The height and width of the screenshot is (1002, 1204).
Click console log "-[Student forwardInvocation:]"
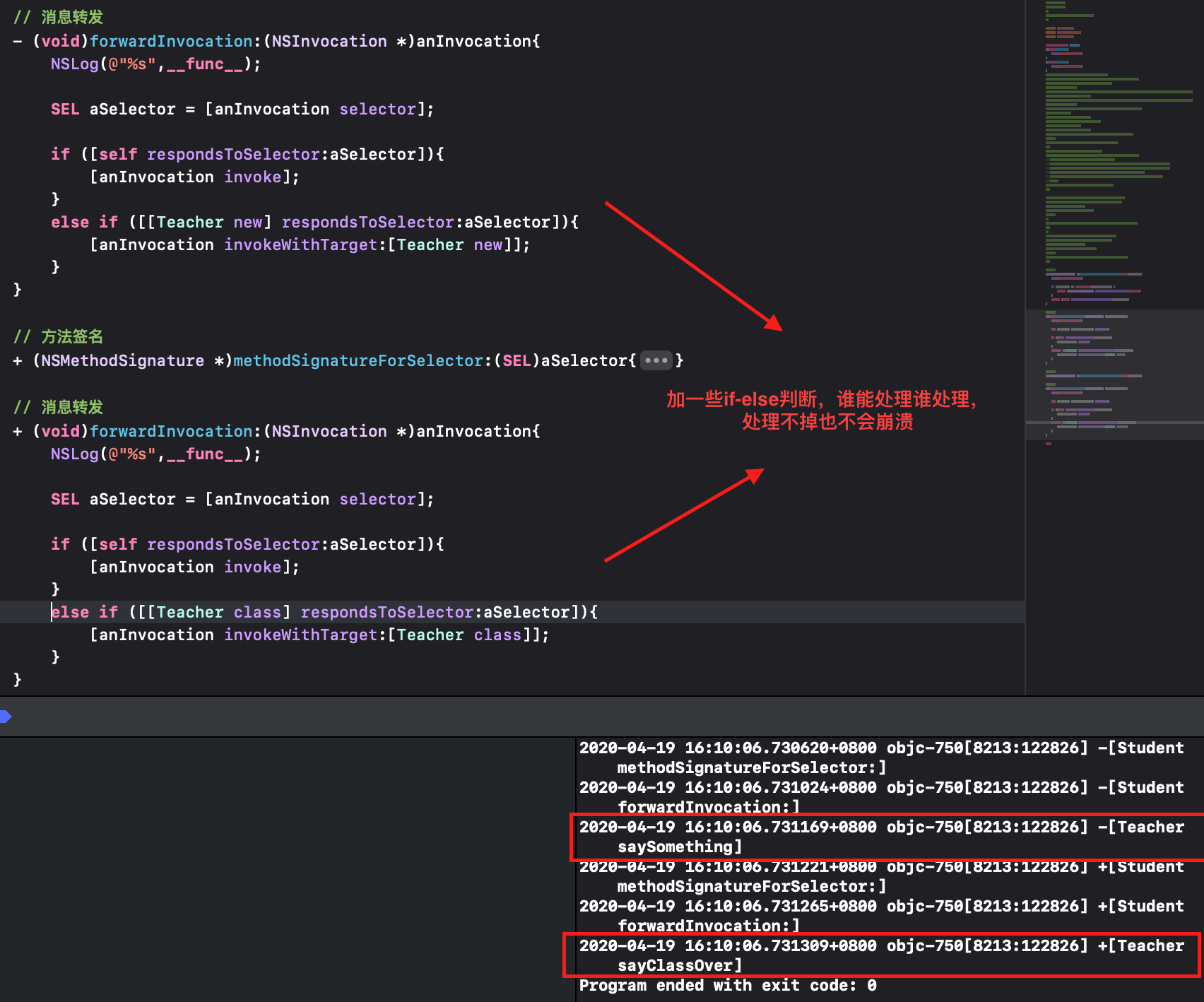click(x=882, y=797)
